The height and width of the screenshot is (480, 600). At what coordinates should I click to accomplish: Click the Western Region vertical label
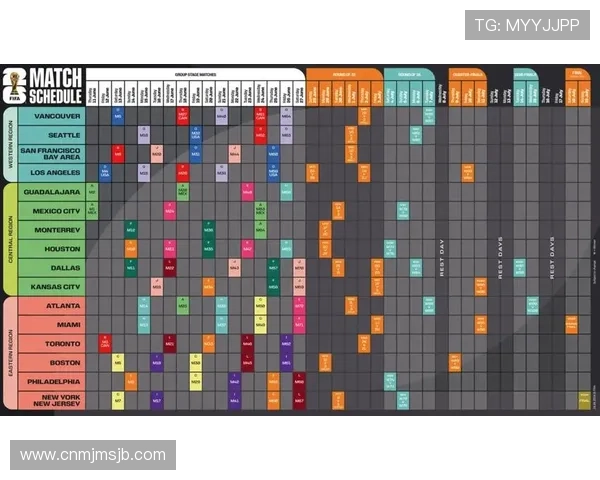[9, 144]
